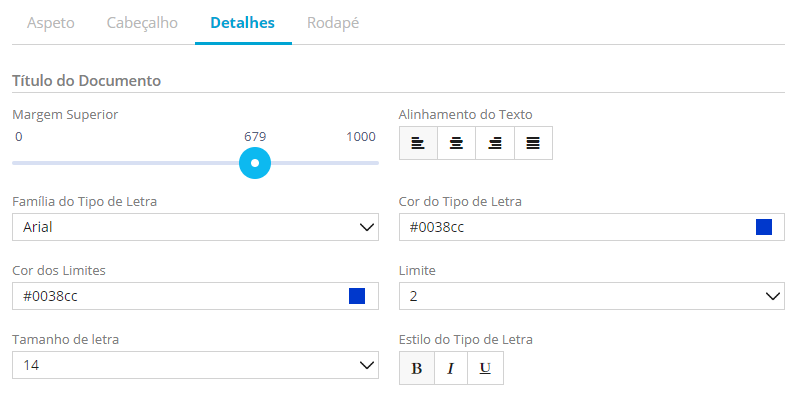Image resolution: width=799 pixels, height=415 pixels.
Task: Toggle bold font style
Action: tap(417, 368)
